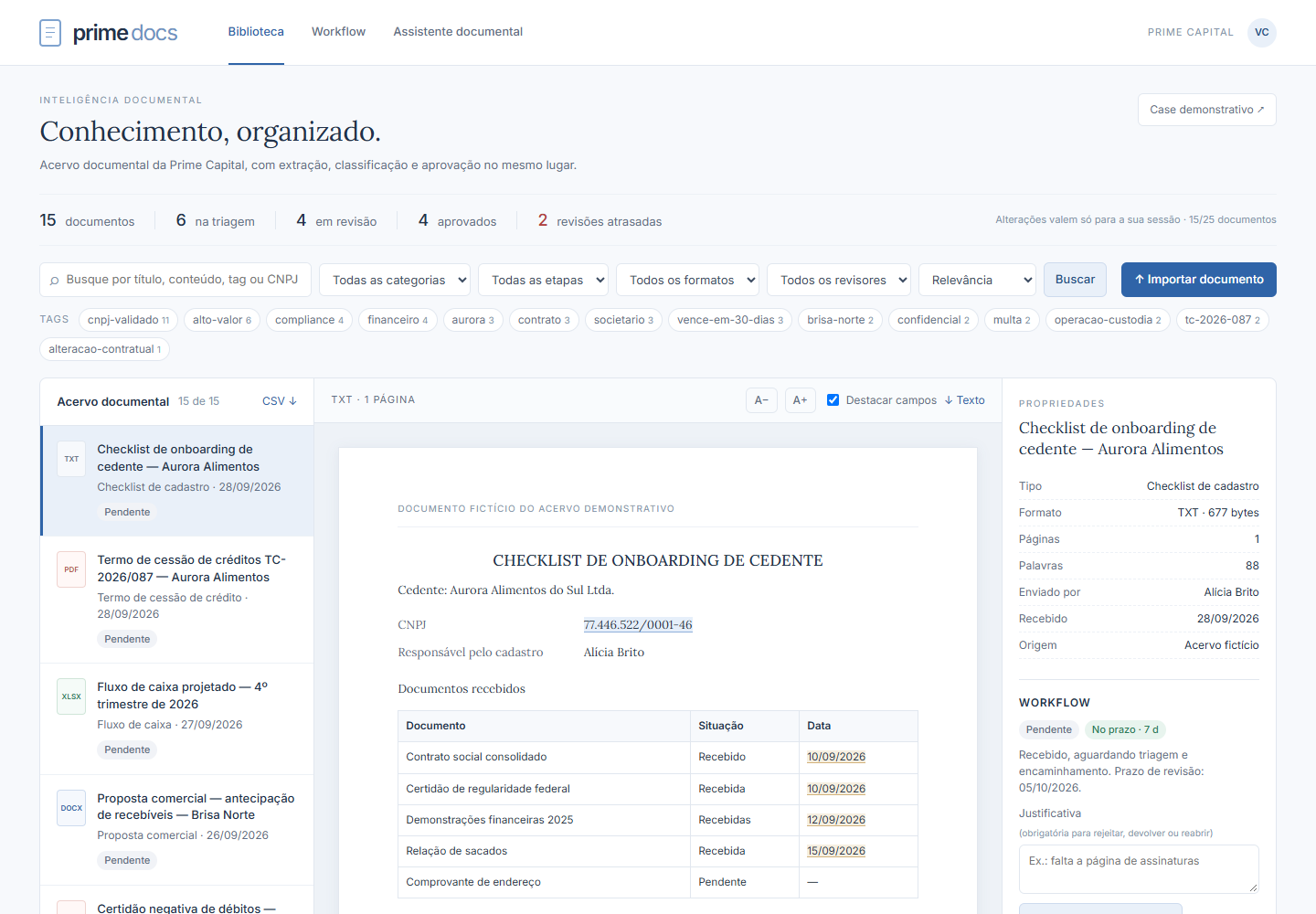1316x914 pixels.
Task: Filter by the multa tag
Action: 1012,320
